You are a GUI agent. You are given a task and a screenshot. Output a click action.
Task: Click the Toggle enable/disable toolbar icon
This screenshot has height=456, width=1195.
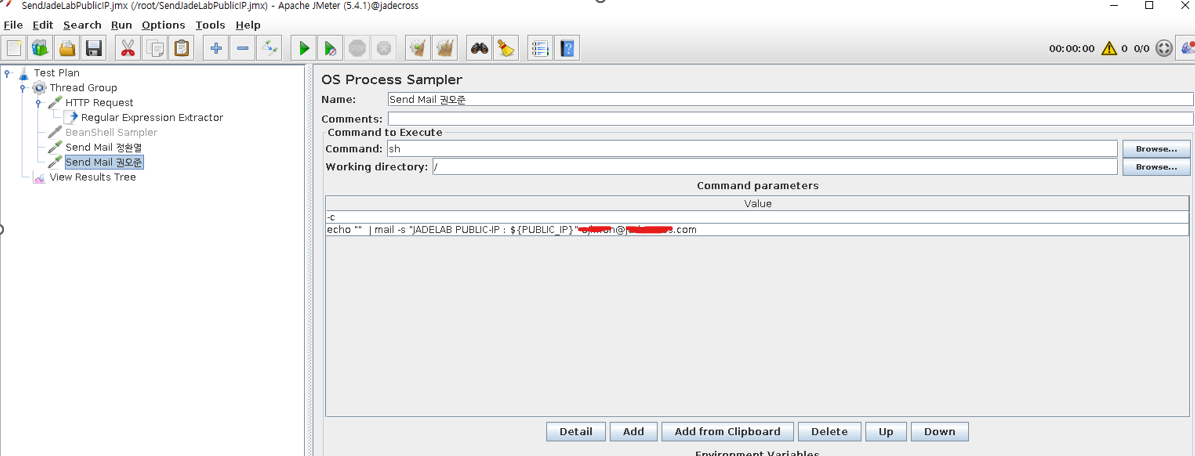269,48
